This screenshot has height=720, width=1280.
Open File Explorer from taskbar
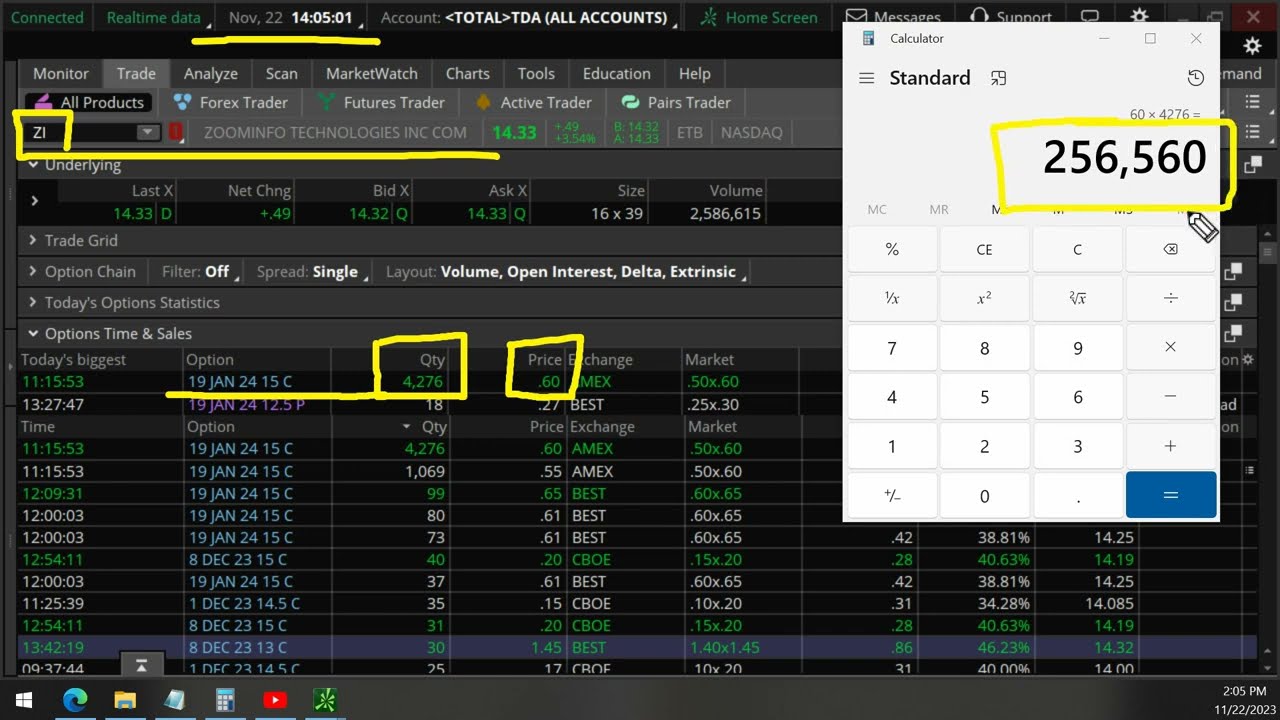coord(125,700)
